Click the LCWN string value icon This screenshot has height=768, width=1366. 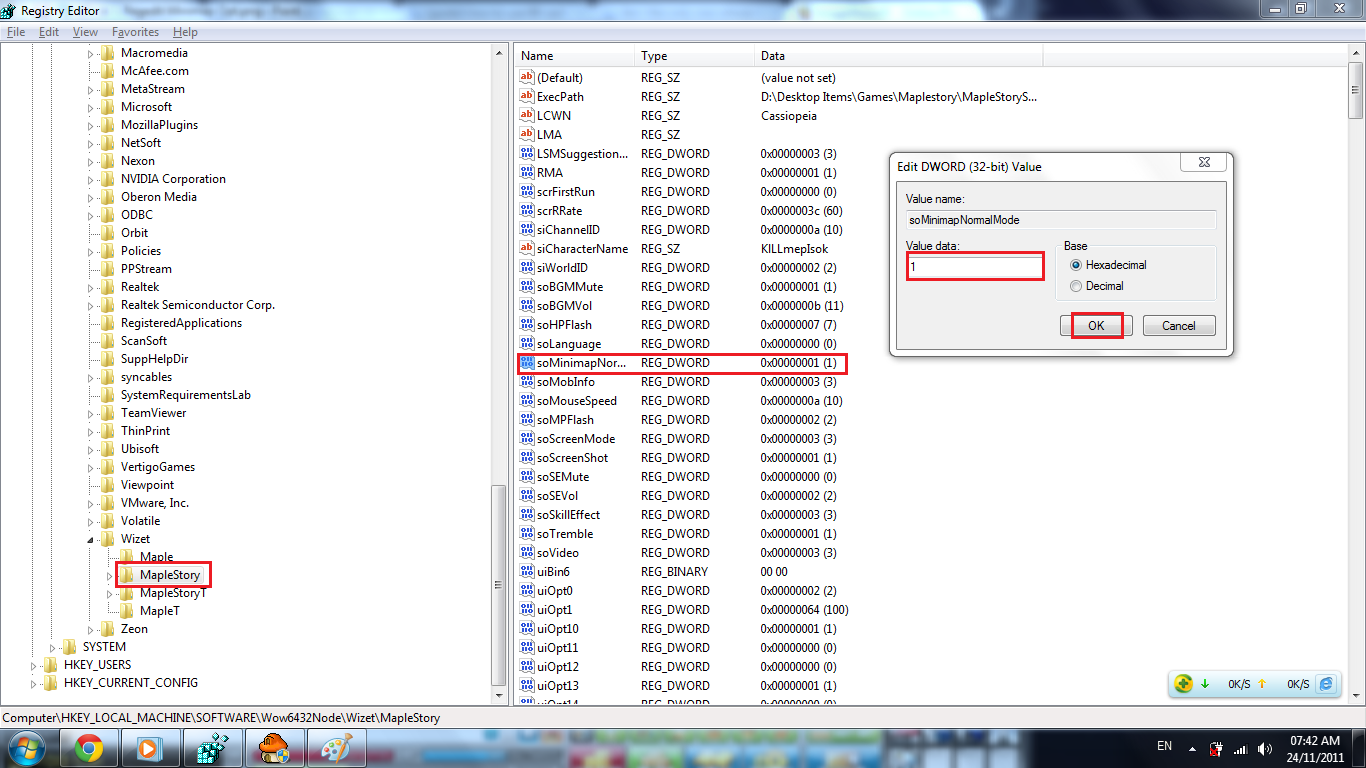(527, 116)
